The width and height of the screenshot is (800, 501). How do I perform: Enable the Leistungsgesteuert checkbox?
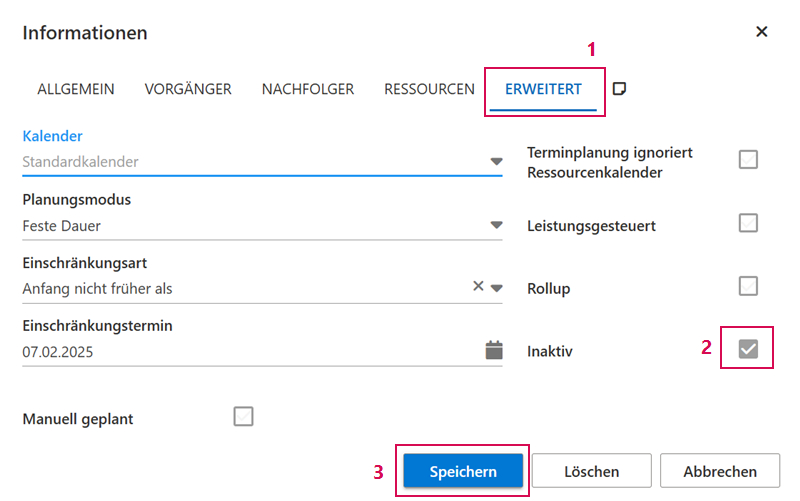point(748,223)
